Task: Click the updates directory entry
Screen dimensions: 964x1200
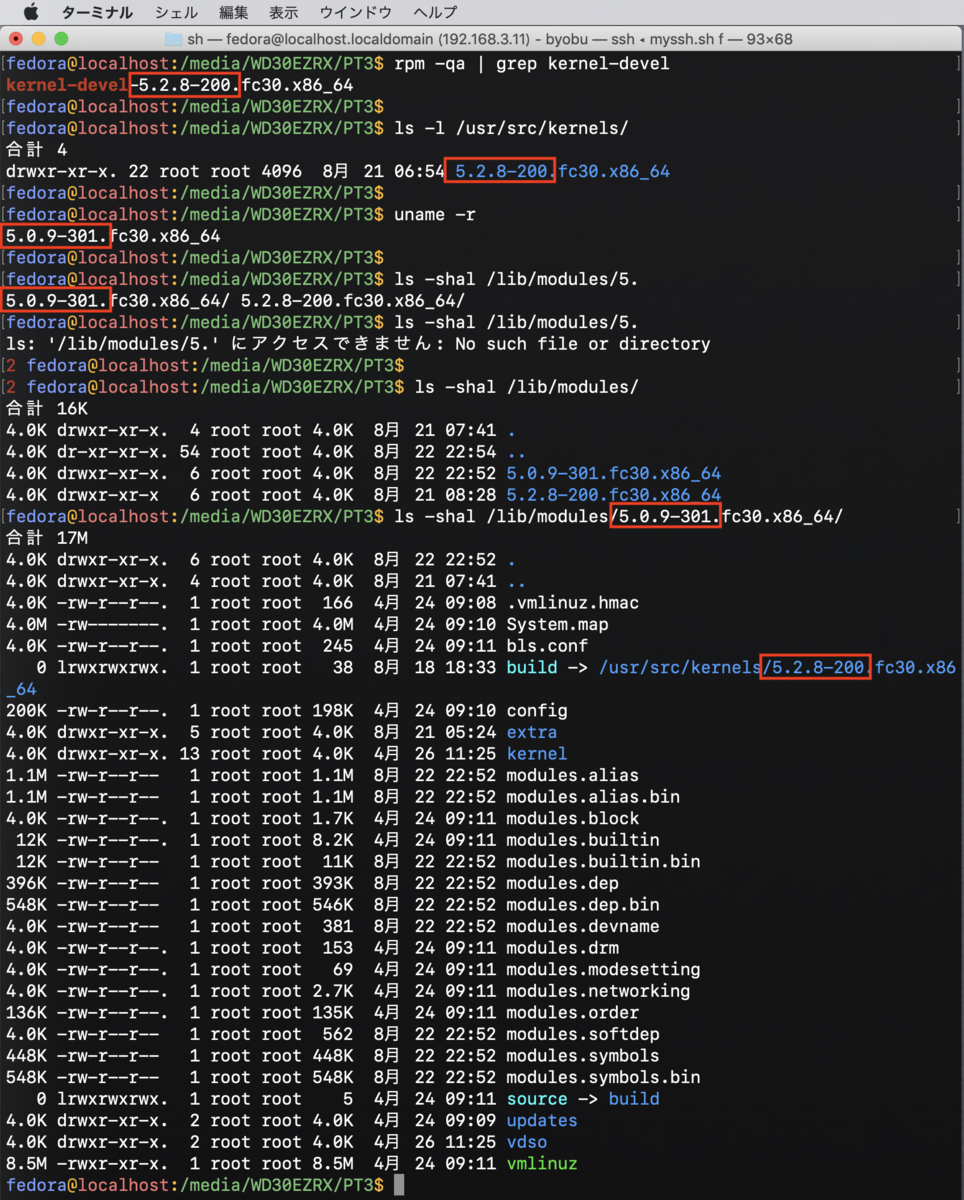Action: 542,1120
